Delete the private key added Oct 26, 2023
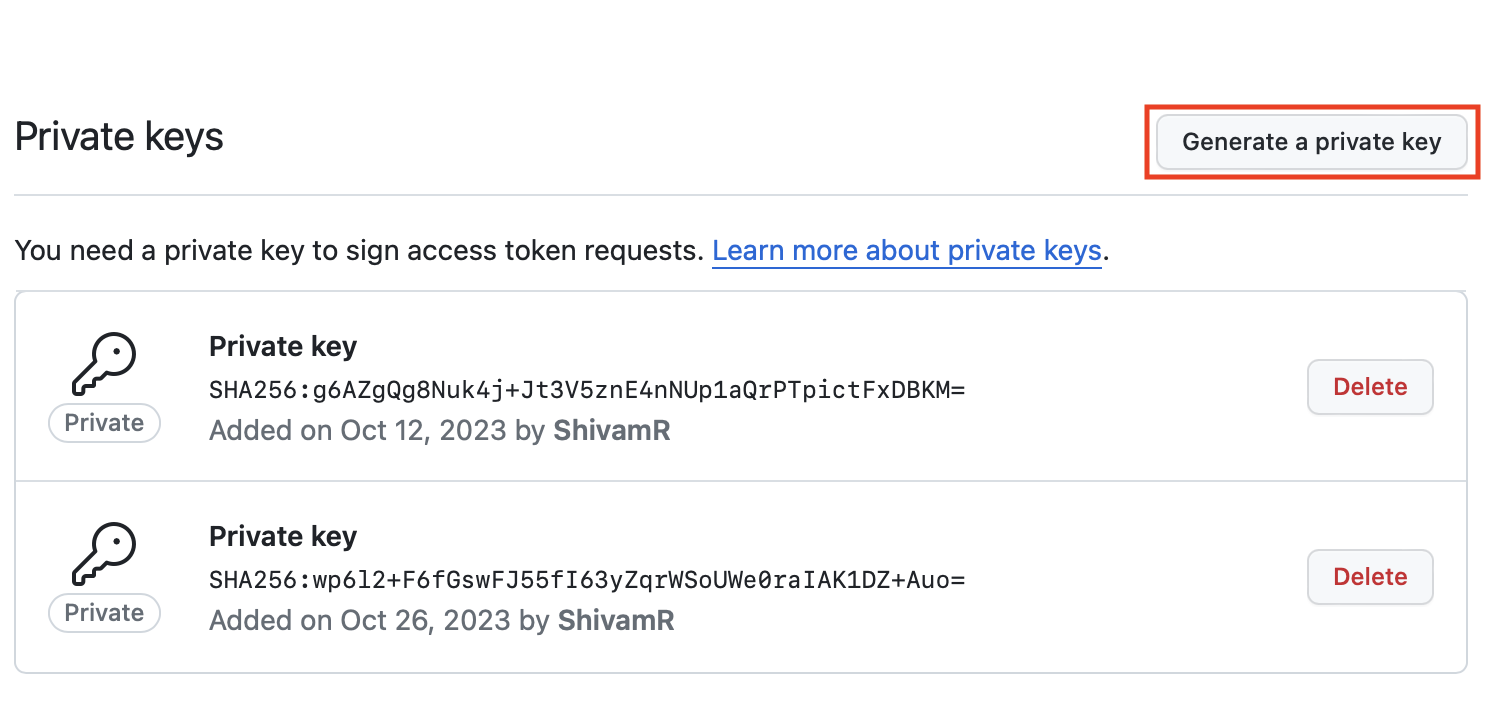This screenshot has width=1504, height=722. tap(1370, 577)
